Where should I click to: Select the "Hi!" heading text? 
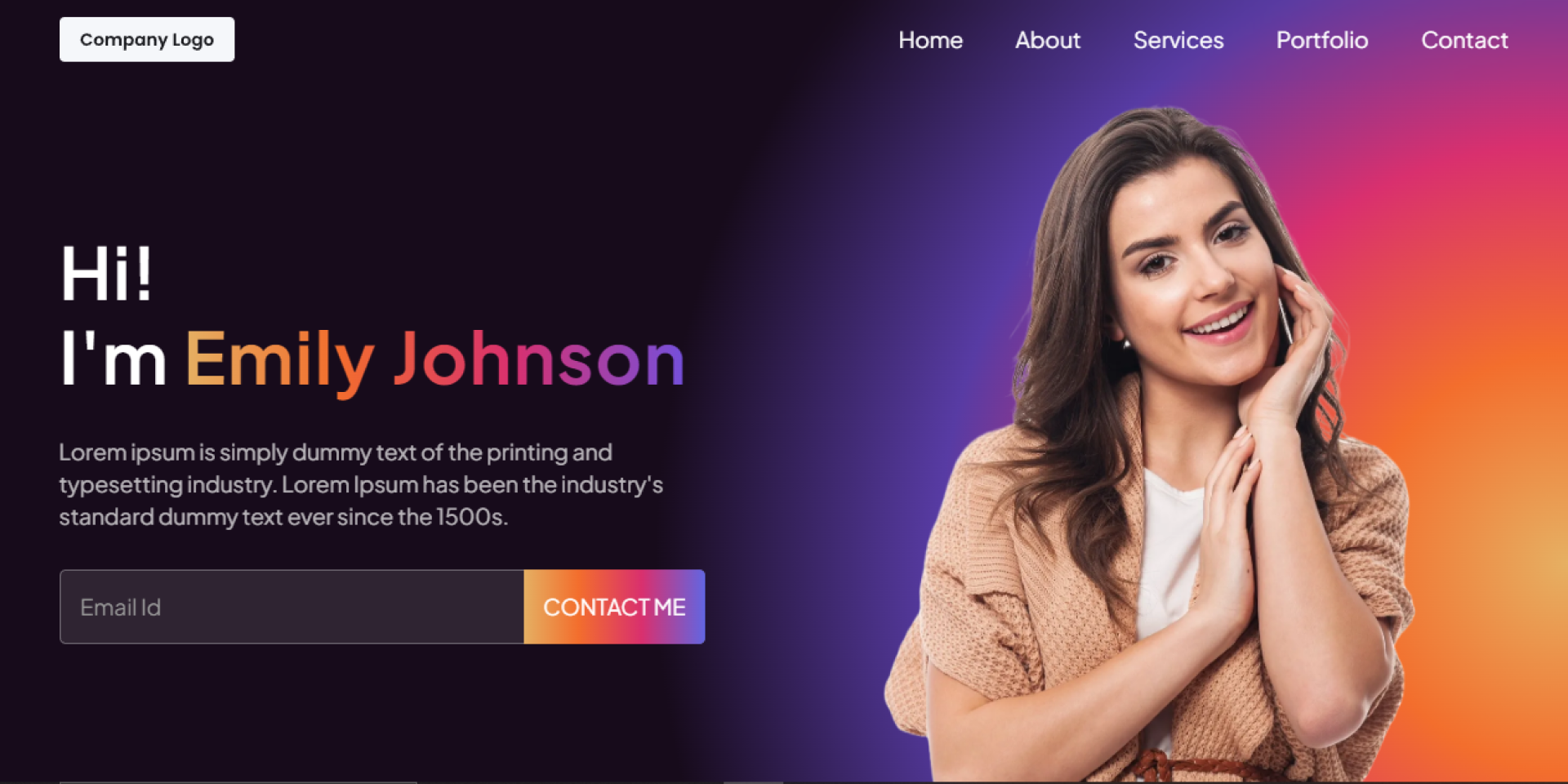click(107, 274)
